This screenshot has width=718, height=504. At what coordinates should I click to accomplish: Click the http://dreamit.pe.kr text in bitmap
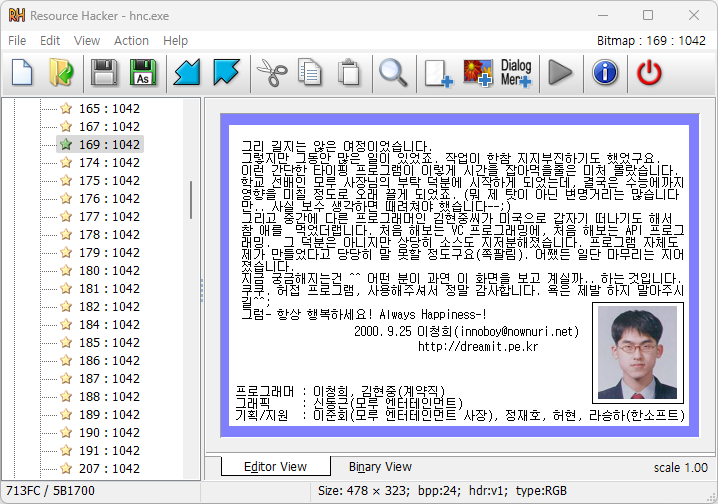coord(478,347)
